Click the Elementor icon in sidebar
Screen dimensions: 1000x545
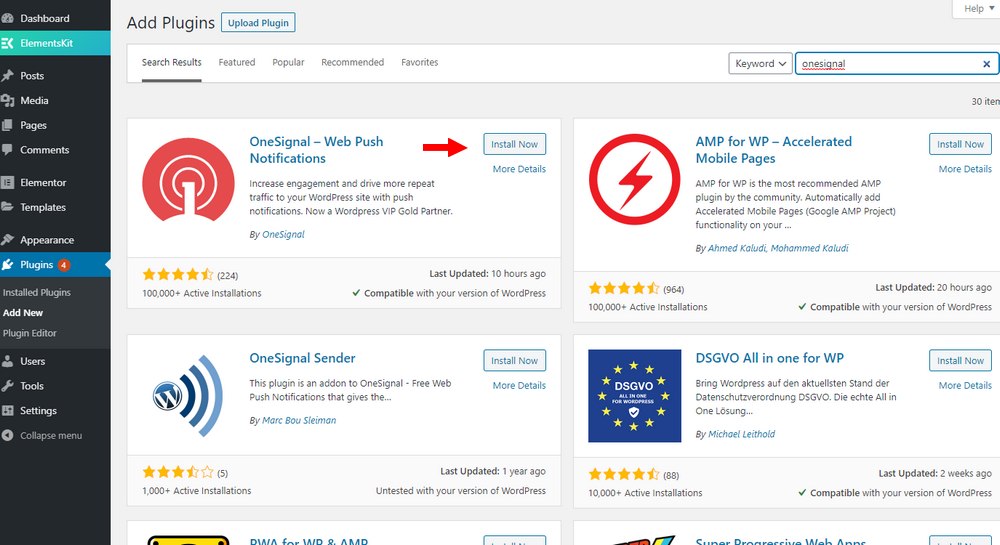point(8,182)
